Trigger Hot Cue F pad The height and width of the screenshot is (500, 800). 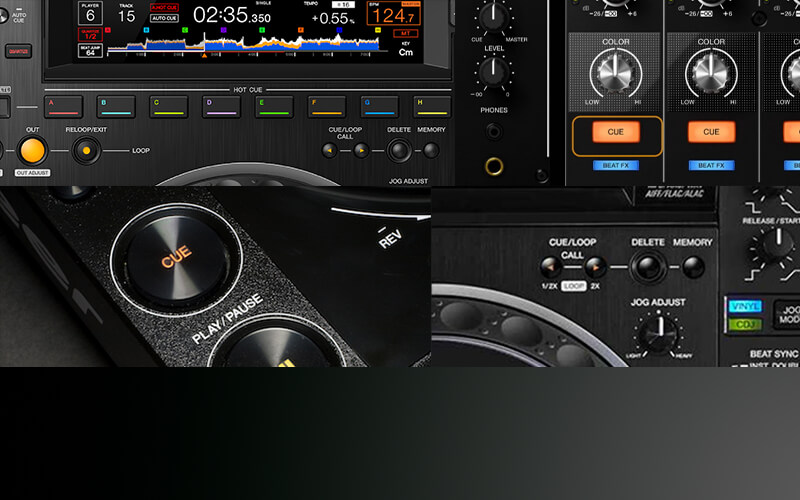point(327,107)
